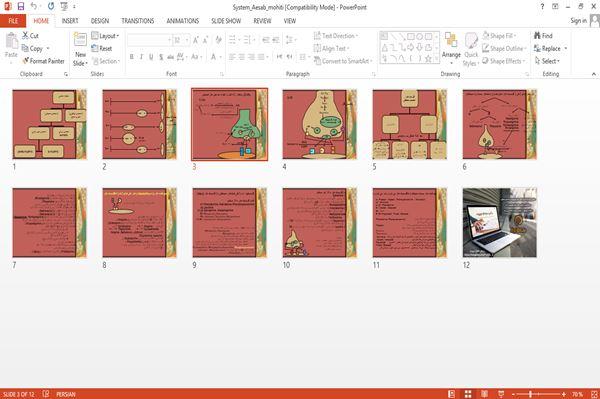This screenshot has height=399, width=600.
Task: Select slide 6 thumbnail
Action: click(499, 124)
